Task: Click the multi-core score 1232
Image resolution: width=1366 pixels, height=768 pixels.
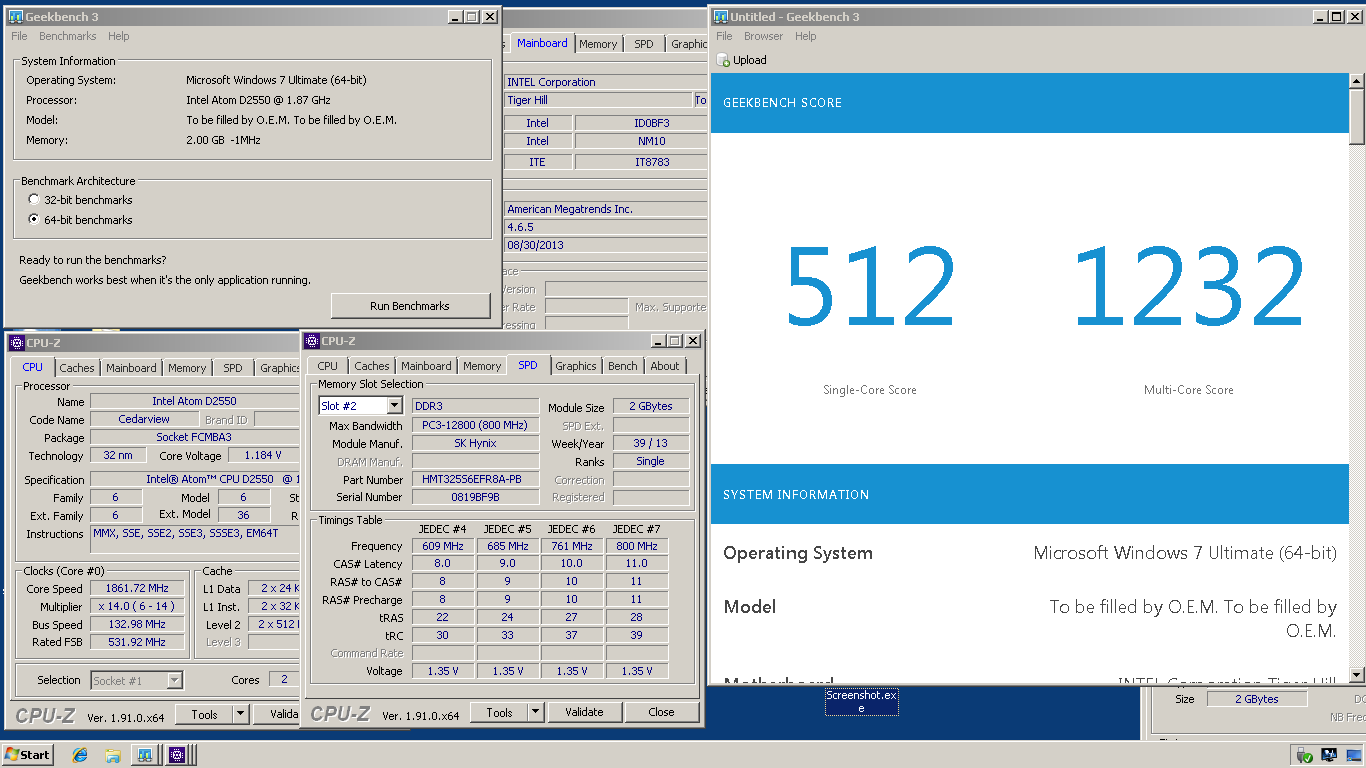Action: click(x=1189, y=287)
